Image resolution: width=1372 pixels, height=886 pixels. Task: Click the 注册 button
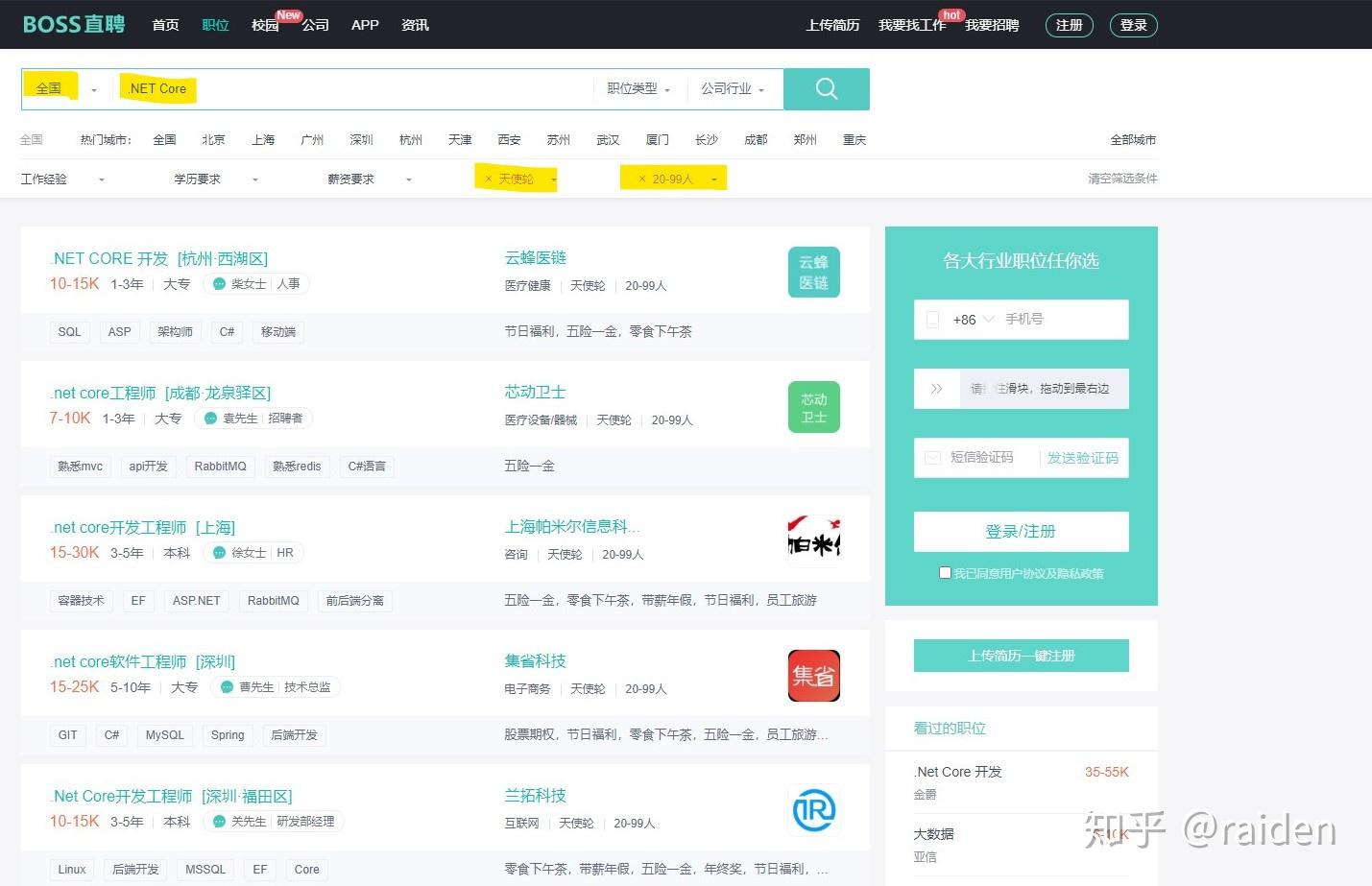click(1069, 25)
